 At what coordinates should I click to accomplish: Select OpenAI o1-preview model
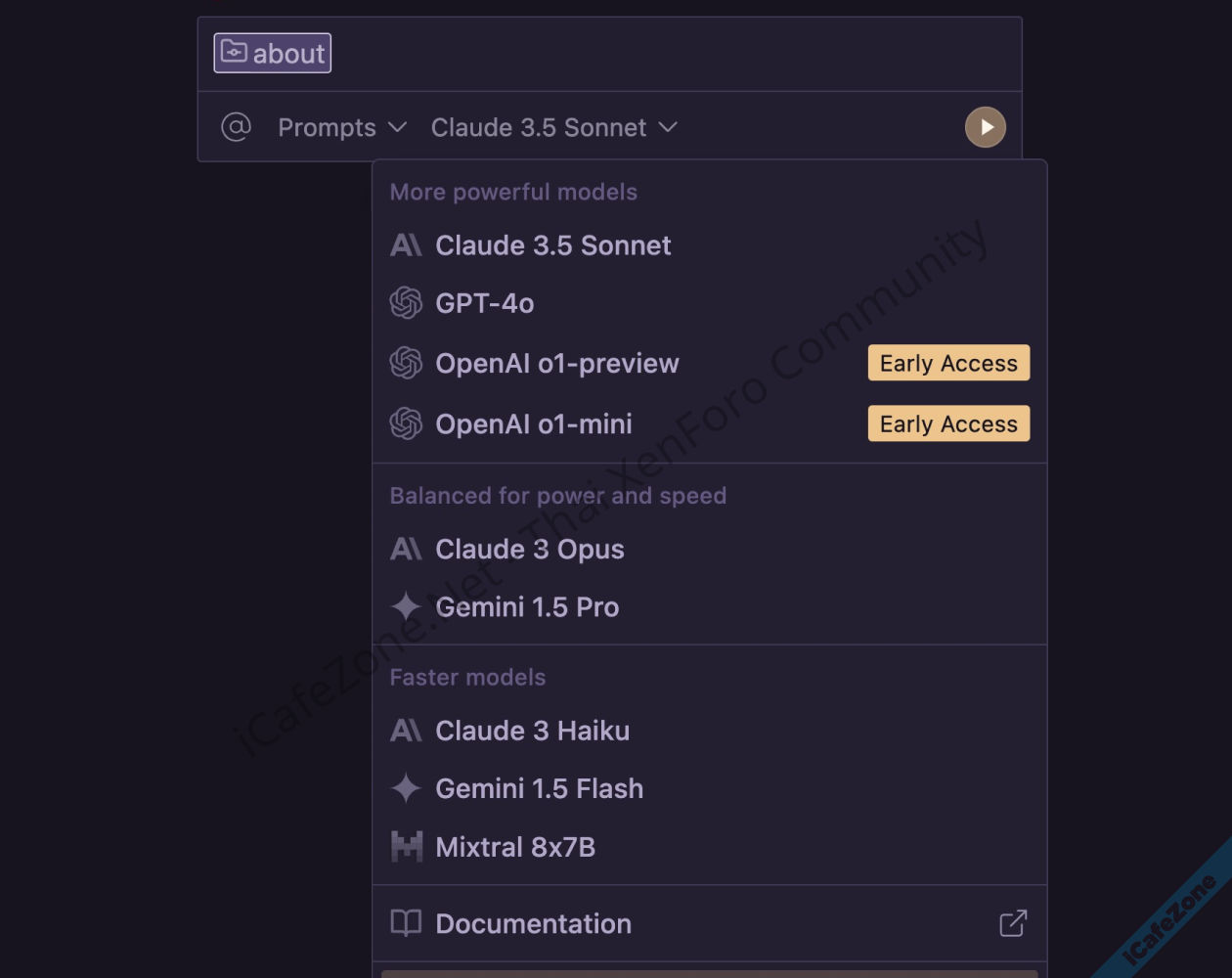pos(556,364)
